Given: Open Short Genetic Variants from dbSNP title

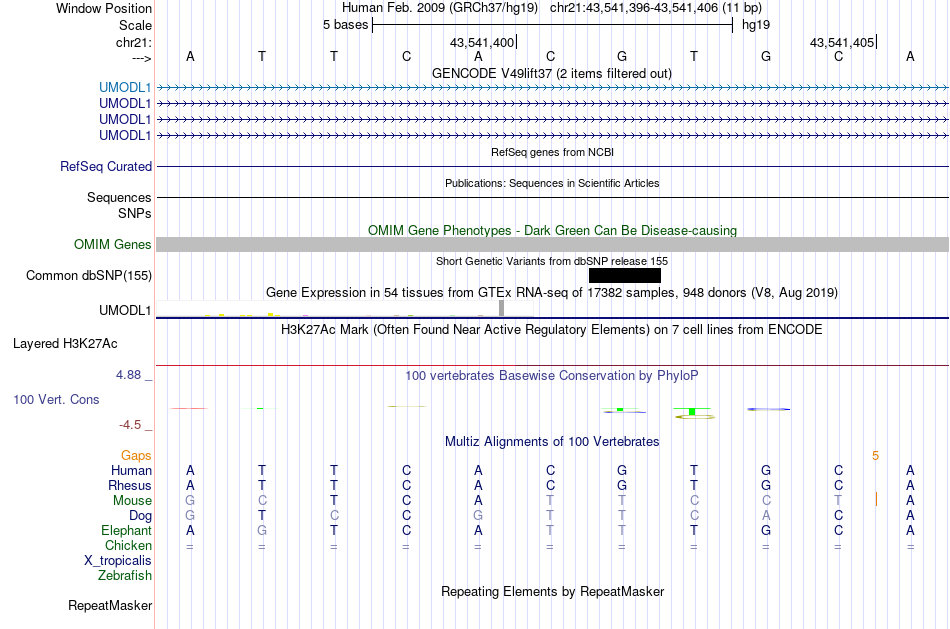Looking at the screenshot, I should coord(552,261).
